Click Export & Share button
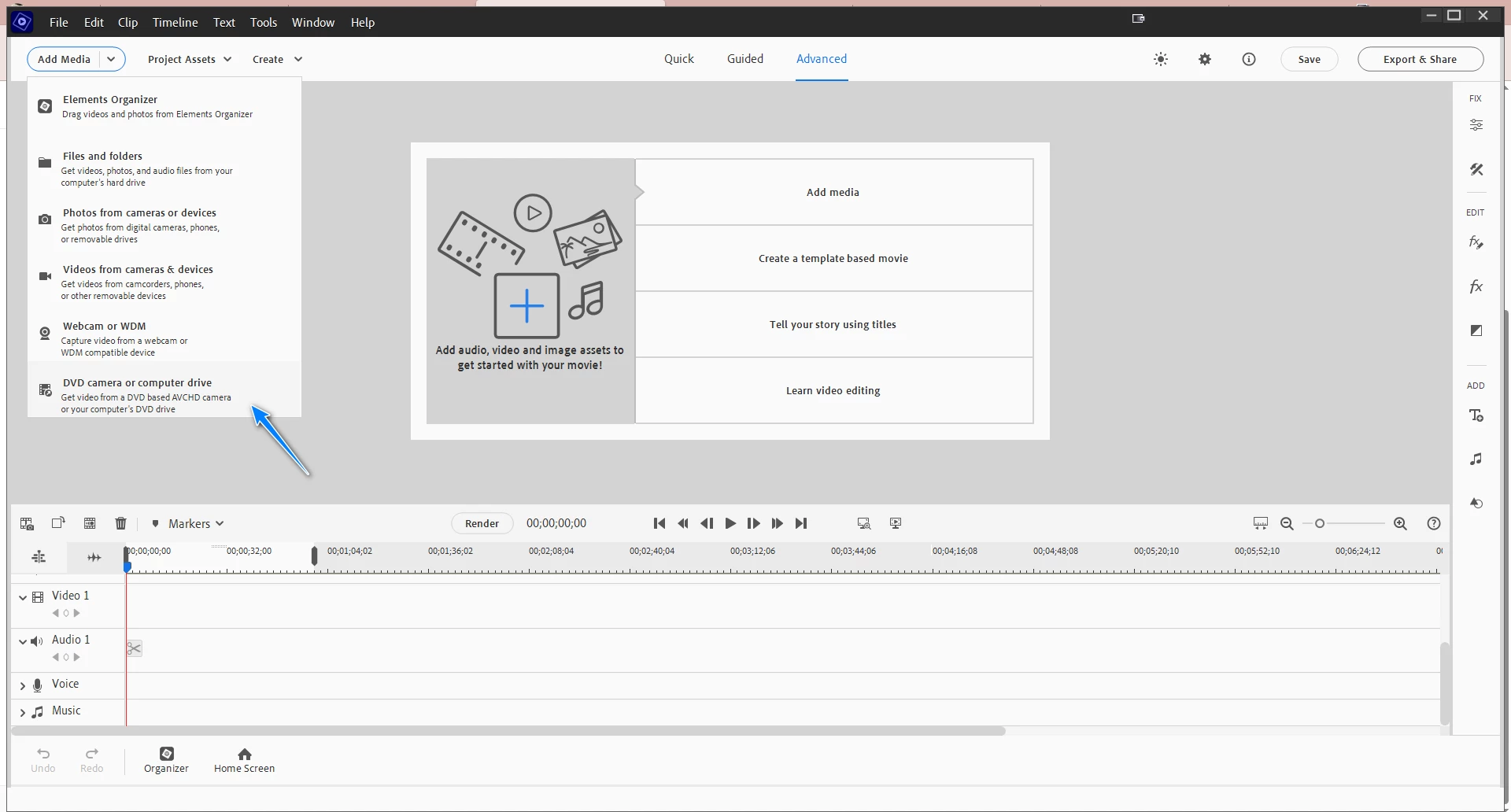The height and width of the screenshot is (812, 1511). pos(1420,59)
